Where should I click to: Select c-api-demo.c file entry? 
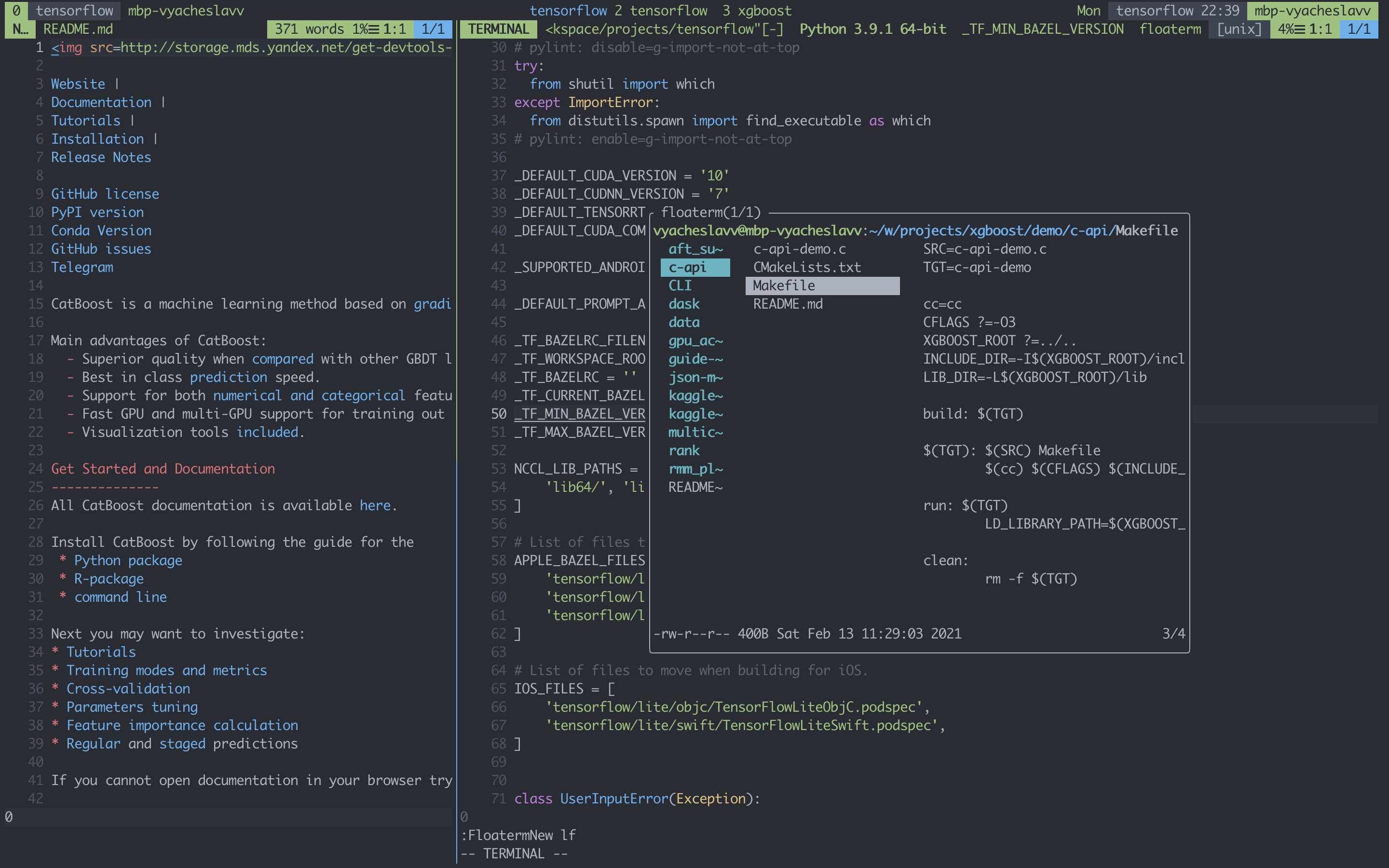point(799,249)
